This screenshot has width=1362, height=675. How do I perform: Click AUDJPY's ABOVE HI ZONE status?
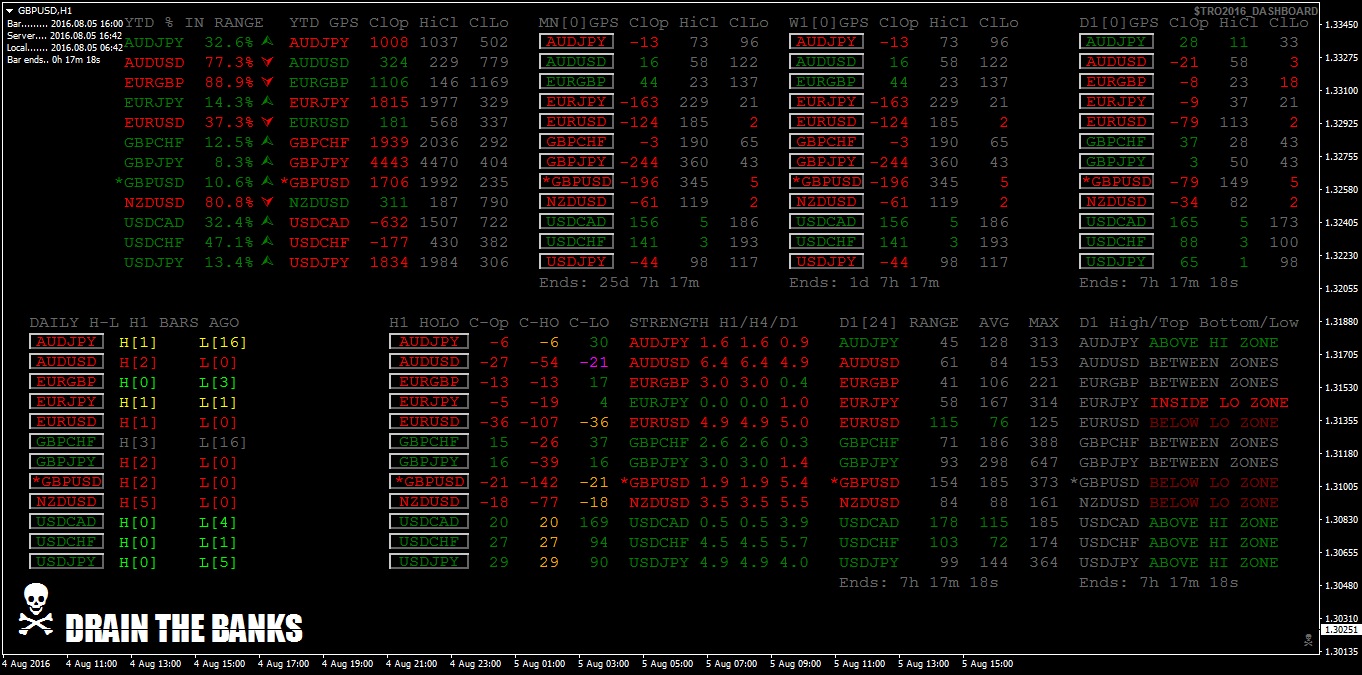[1214, 342]
